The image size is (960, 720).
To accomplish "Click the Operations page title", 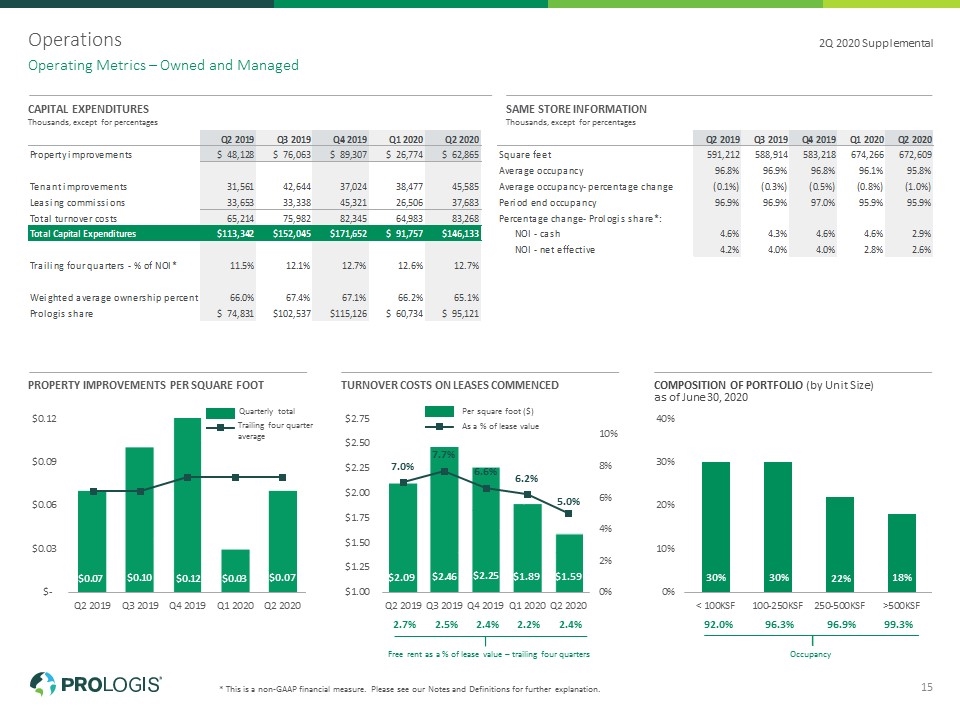I will pyautogui.click(x=75, y=40).
